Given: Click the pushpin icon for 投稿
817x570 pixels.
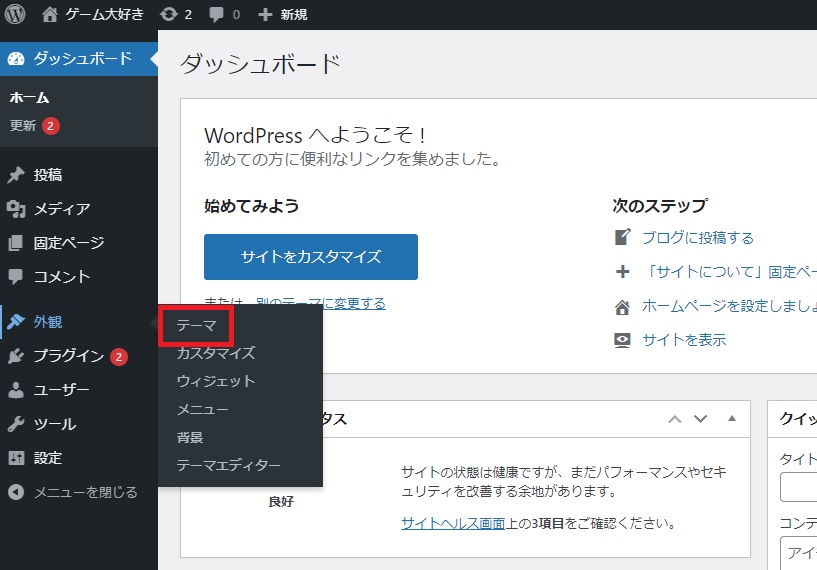Looking at the screenshot, I should (16, 175).
